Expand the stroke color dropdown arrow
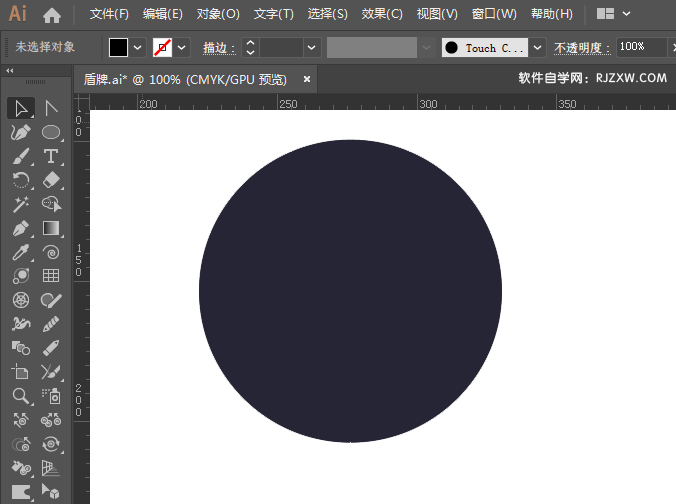 click(182, 47)
